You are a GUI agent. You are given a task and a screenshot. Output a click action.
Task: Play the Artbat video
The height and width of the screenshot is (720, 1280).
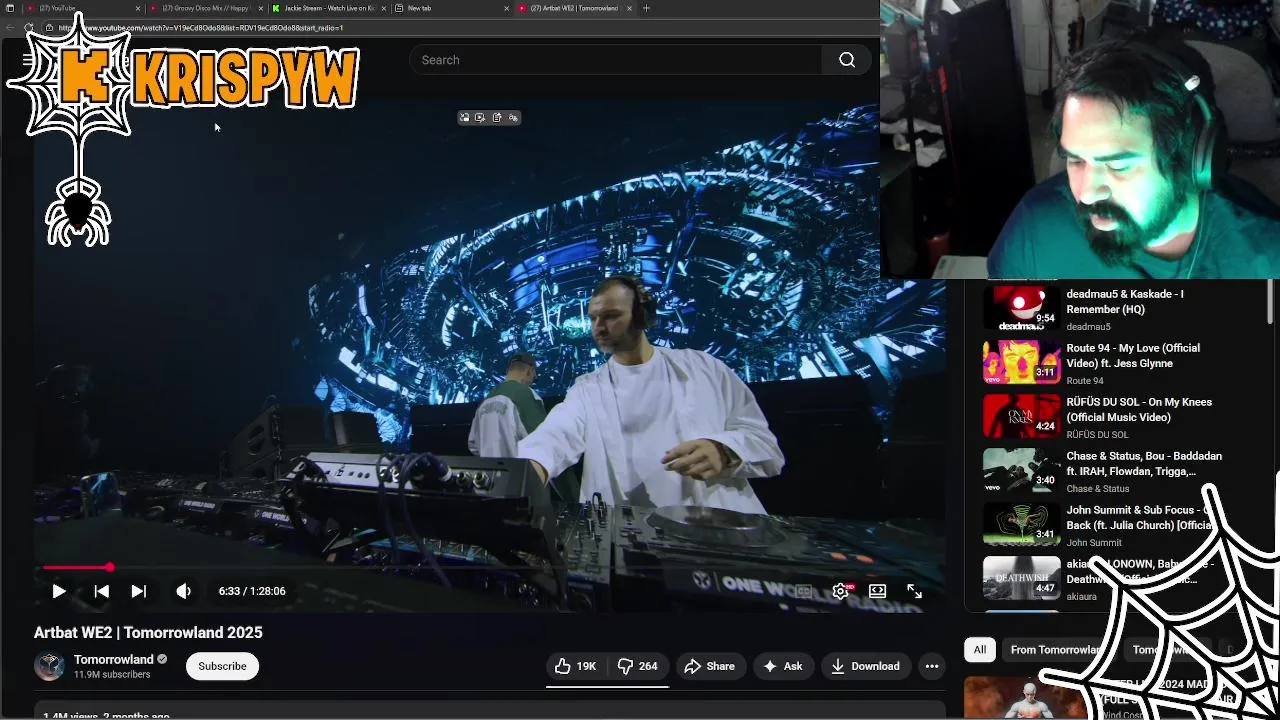(59, 591)
